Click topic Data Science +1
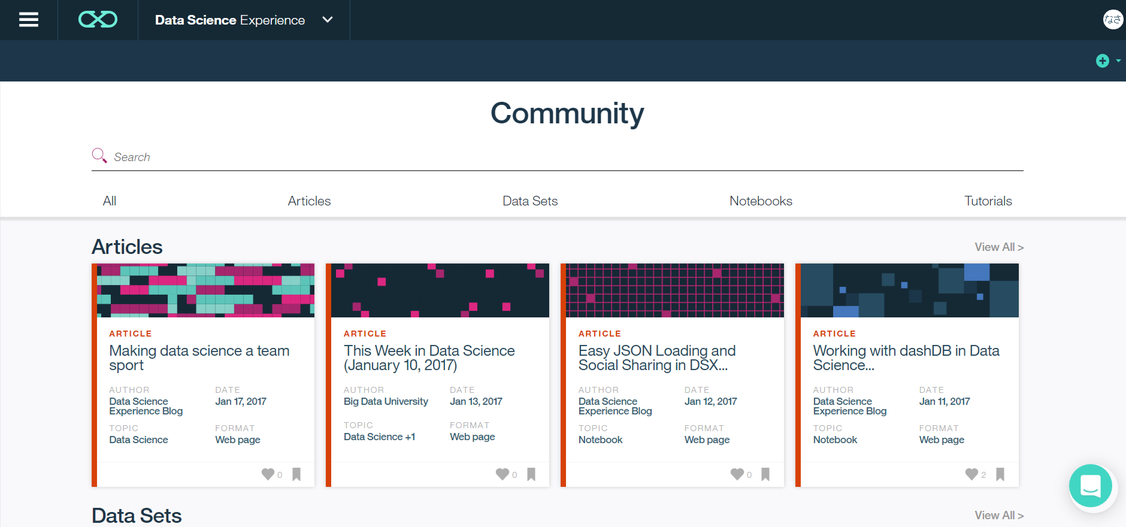1126x527 pixels. [x=379, y=437]
